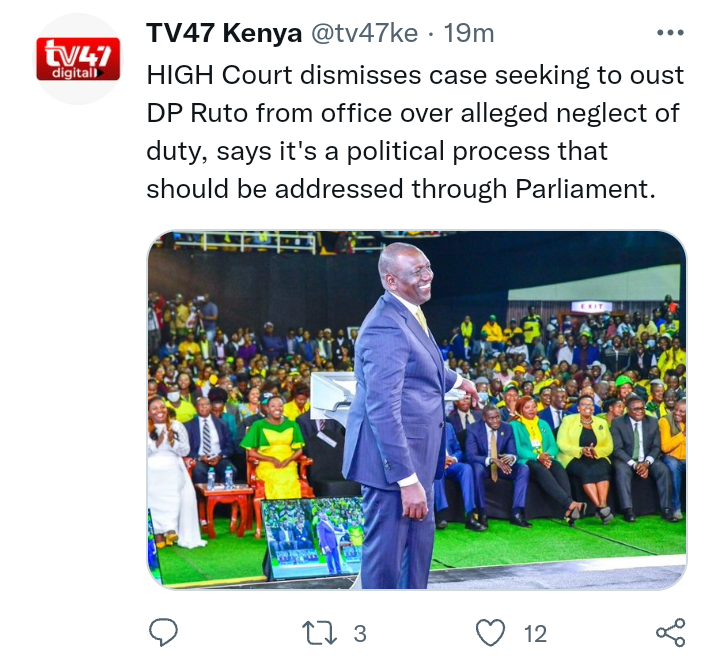Click the word Parliament in the tweet
Screen dimensions: 720x656
pos(585,189)
